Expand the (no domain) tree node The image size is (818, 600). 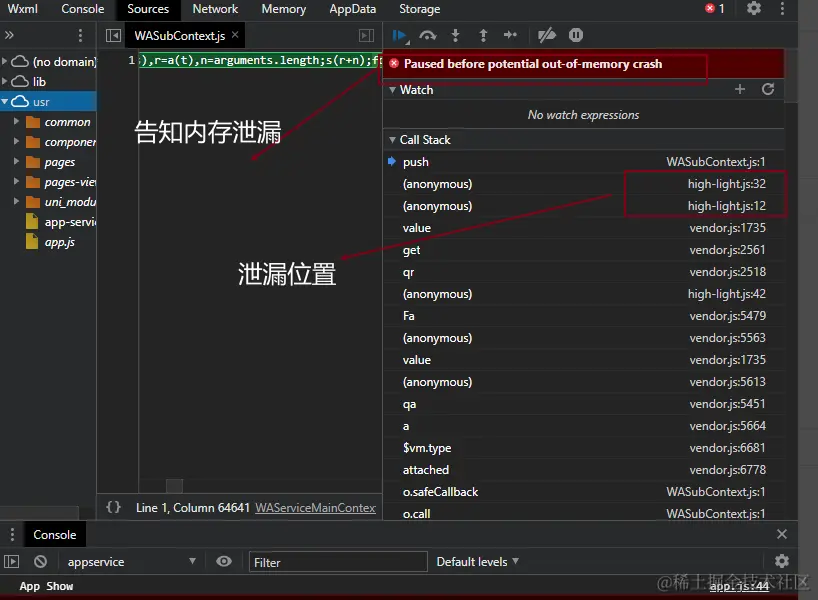[5, 62]
